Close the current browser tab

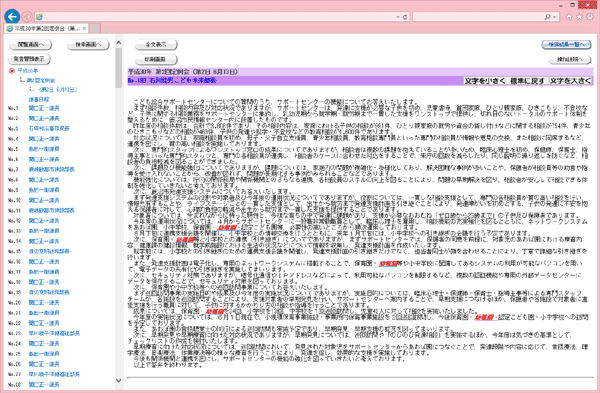pos(84,28)
